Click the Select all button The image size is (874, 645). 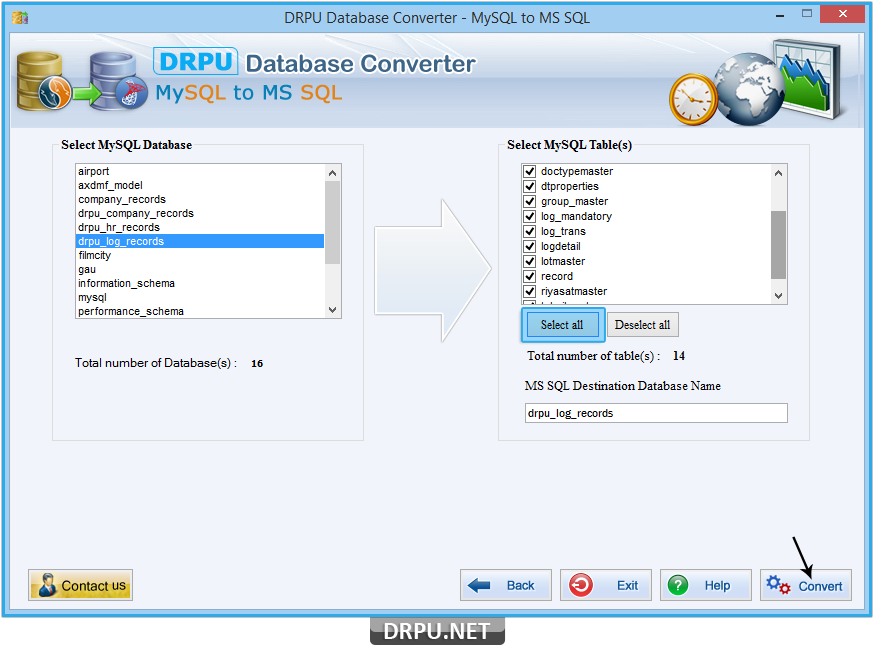tap(562, 325)
